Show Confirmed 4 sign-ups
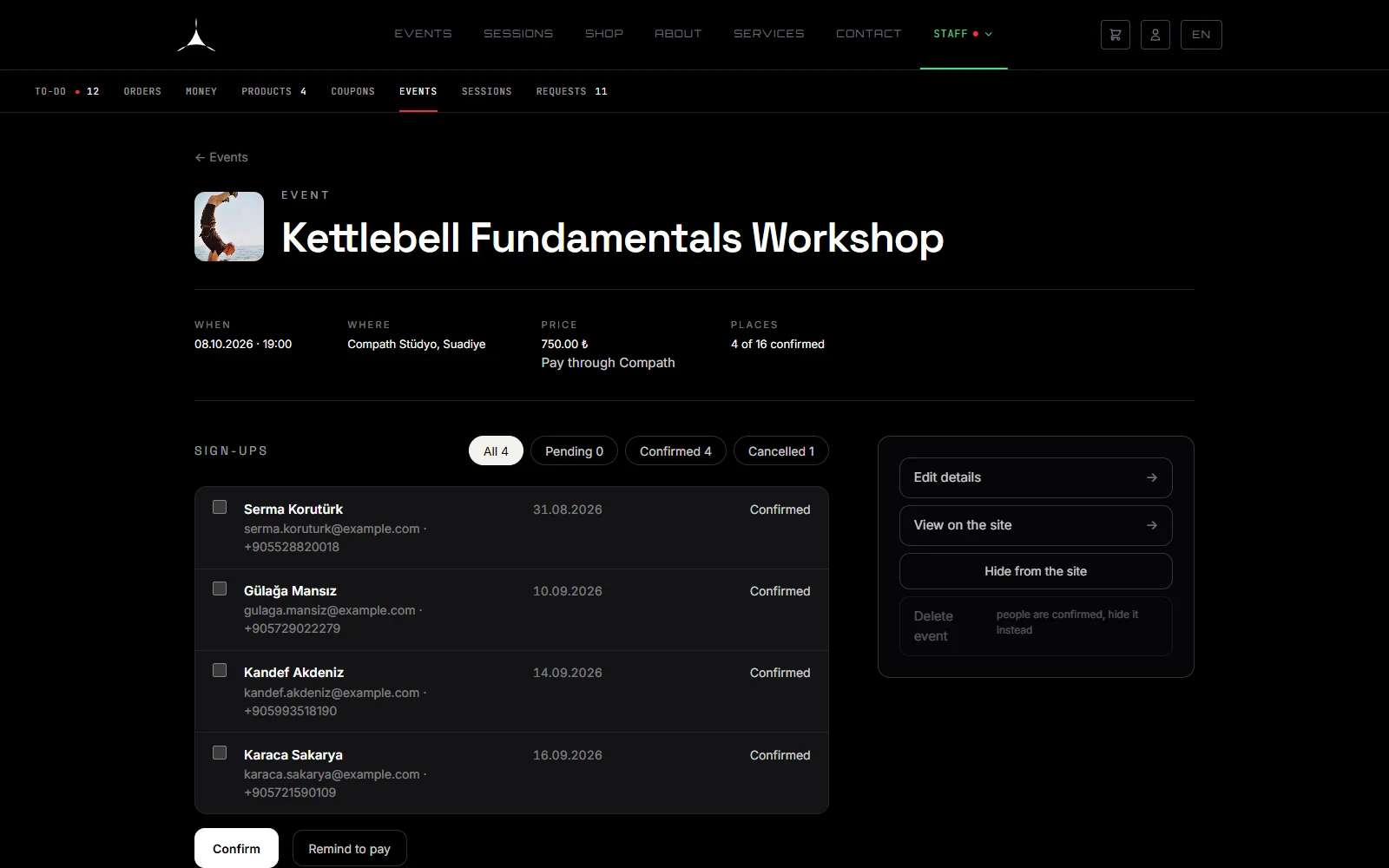This screenshot has width=1389, height=868. tap(675, 450)
